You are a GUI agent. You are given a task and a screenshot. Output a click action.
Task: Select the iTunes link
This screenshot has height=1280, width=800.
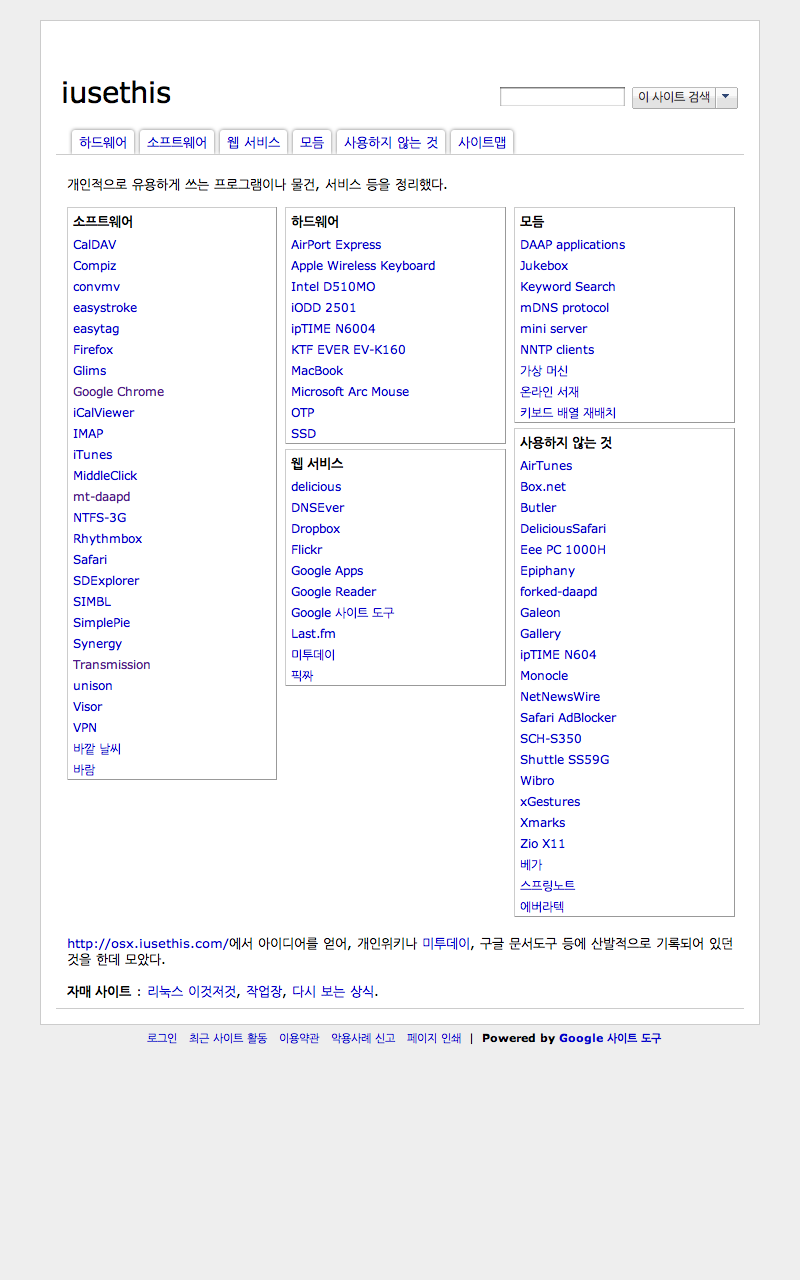pyautogui.click(x=93, y=455)
